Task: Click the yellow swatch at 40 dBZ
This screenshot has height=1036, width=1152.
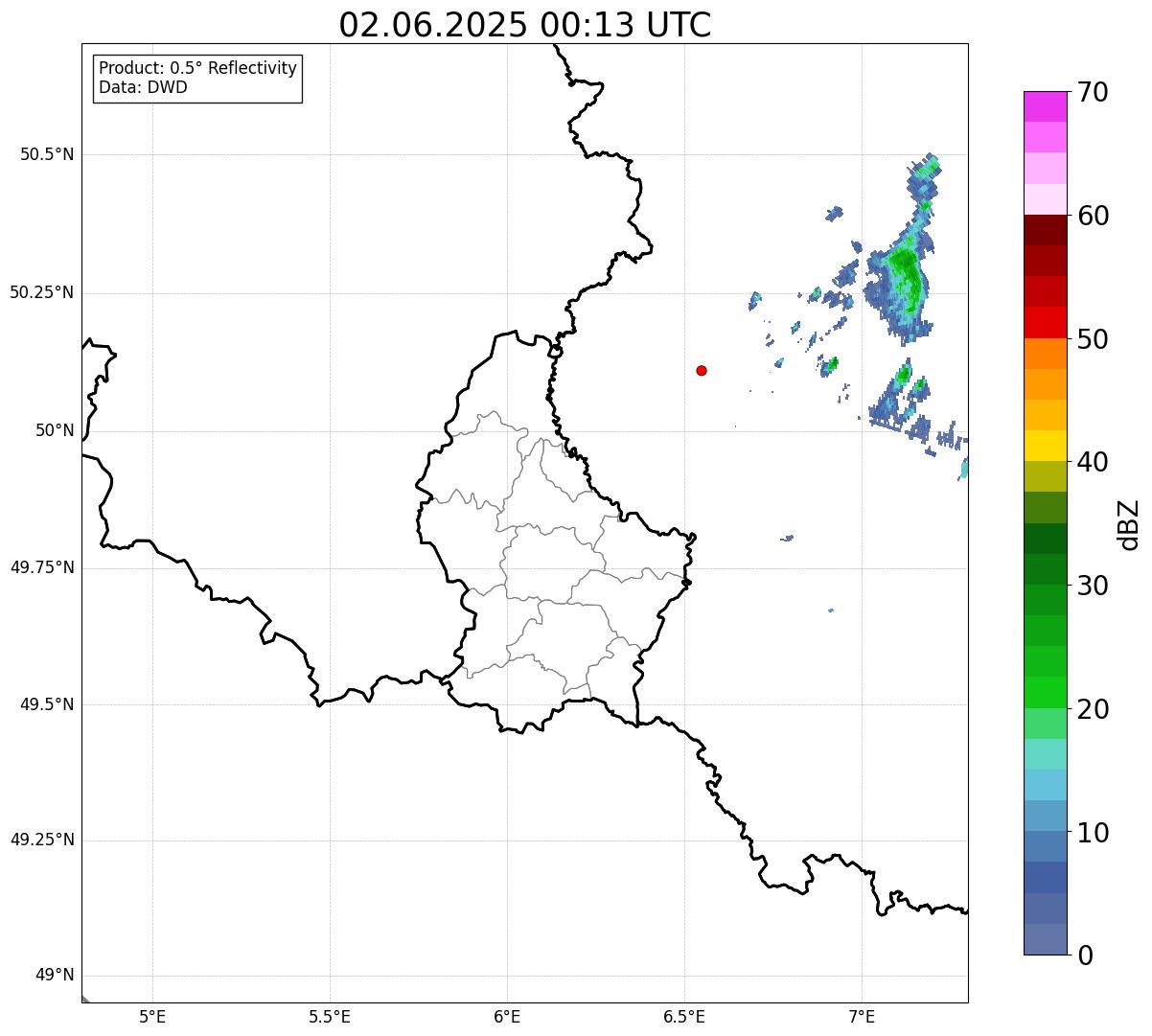Action: (x=1046, y=446)
